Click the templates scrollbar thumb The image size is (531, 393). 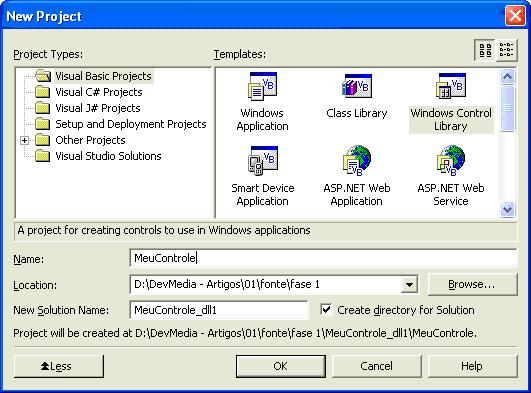(507, 108)
